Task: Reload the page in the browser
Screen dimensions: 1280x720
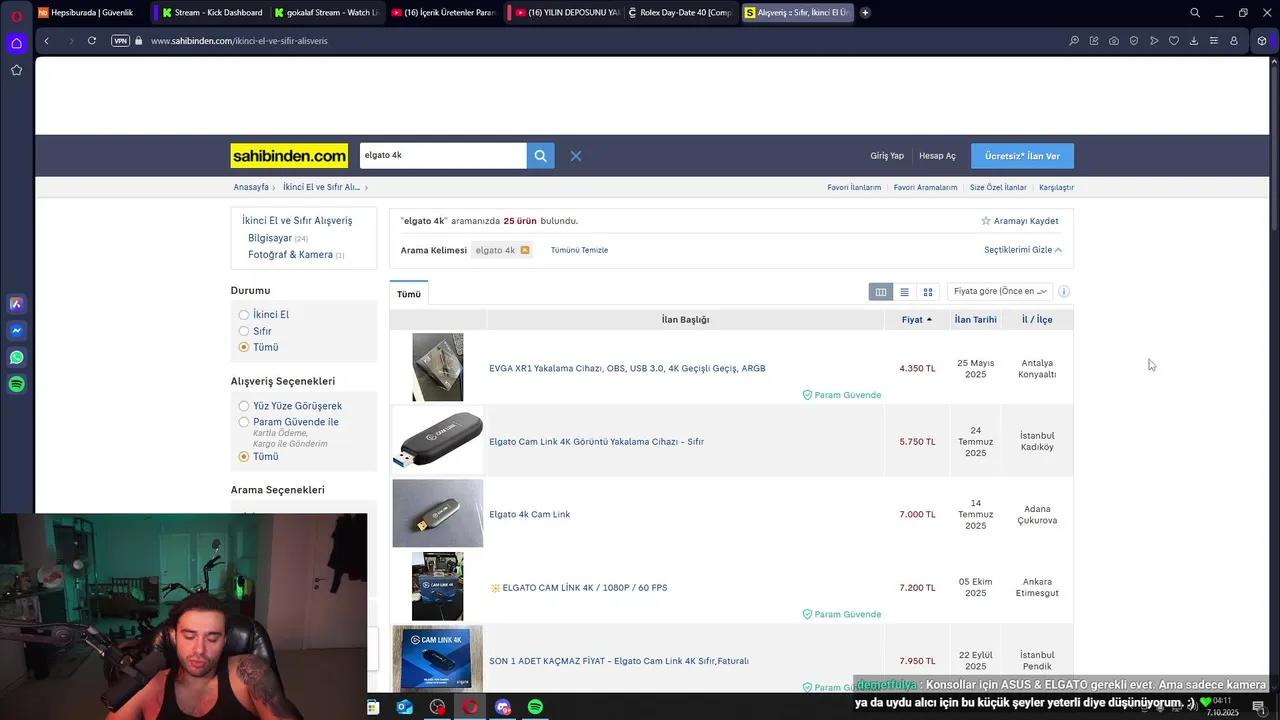Action: [92, 41]
